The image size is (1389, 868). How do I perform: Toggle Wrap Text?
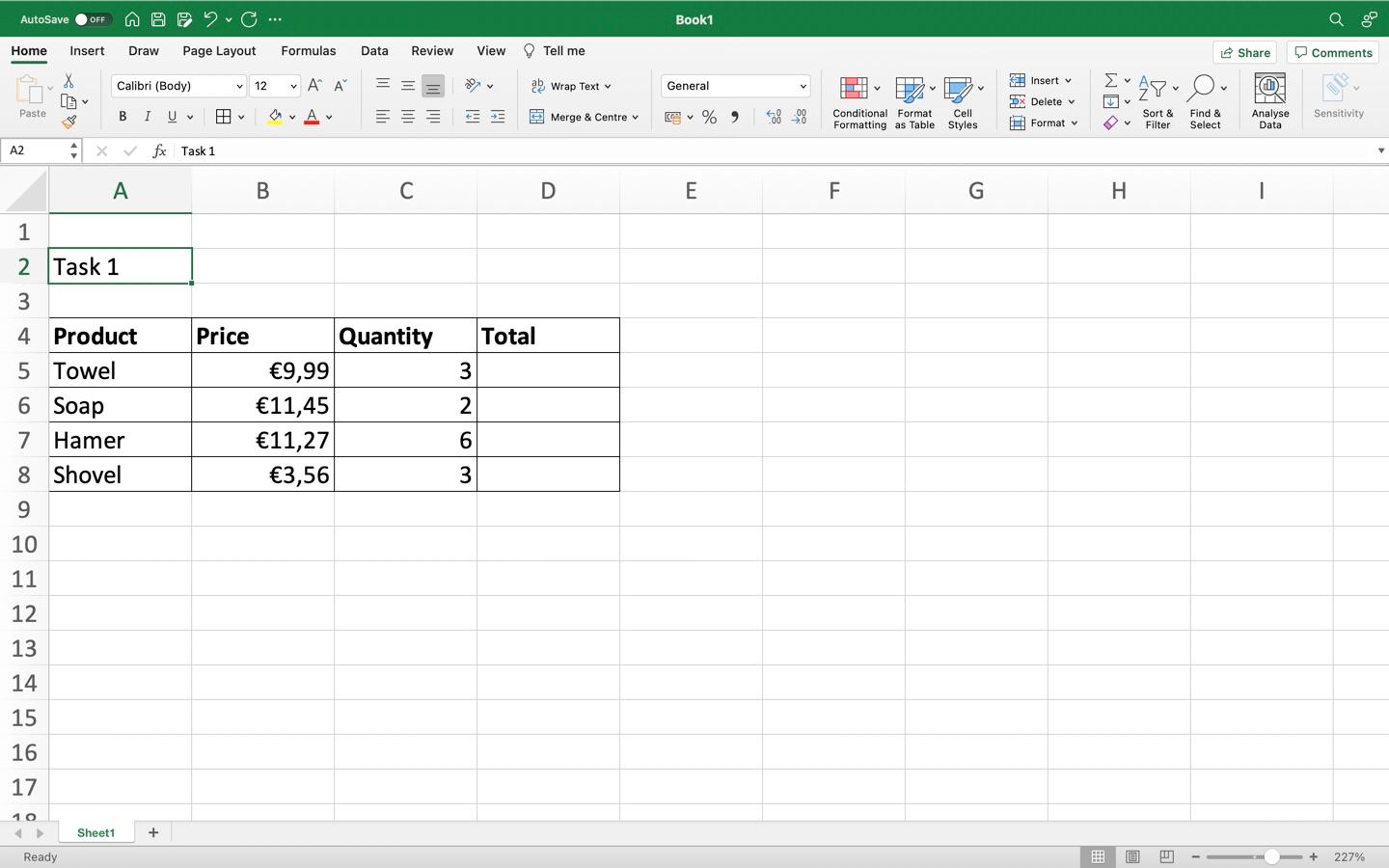(x=572, y=86)
